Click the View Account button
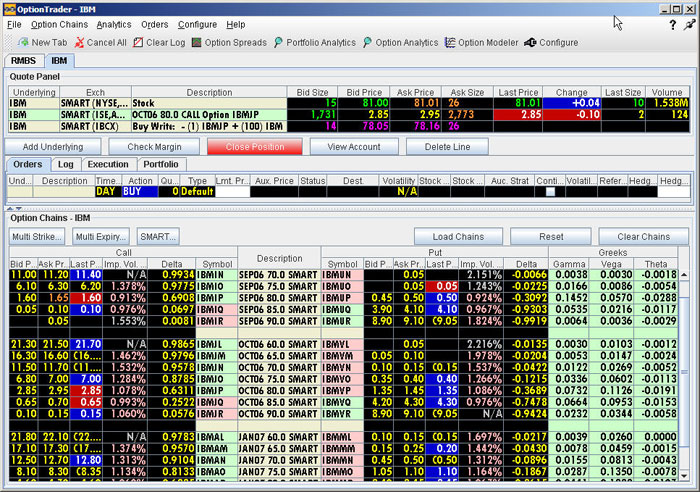Screen dimensions: 700x492 (x=354, y=147)
